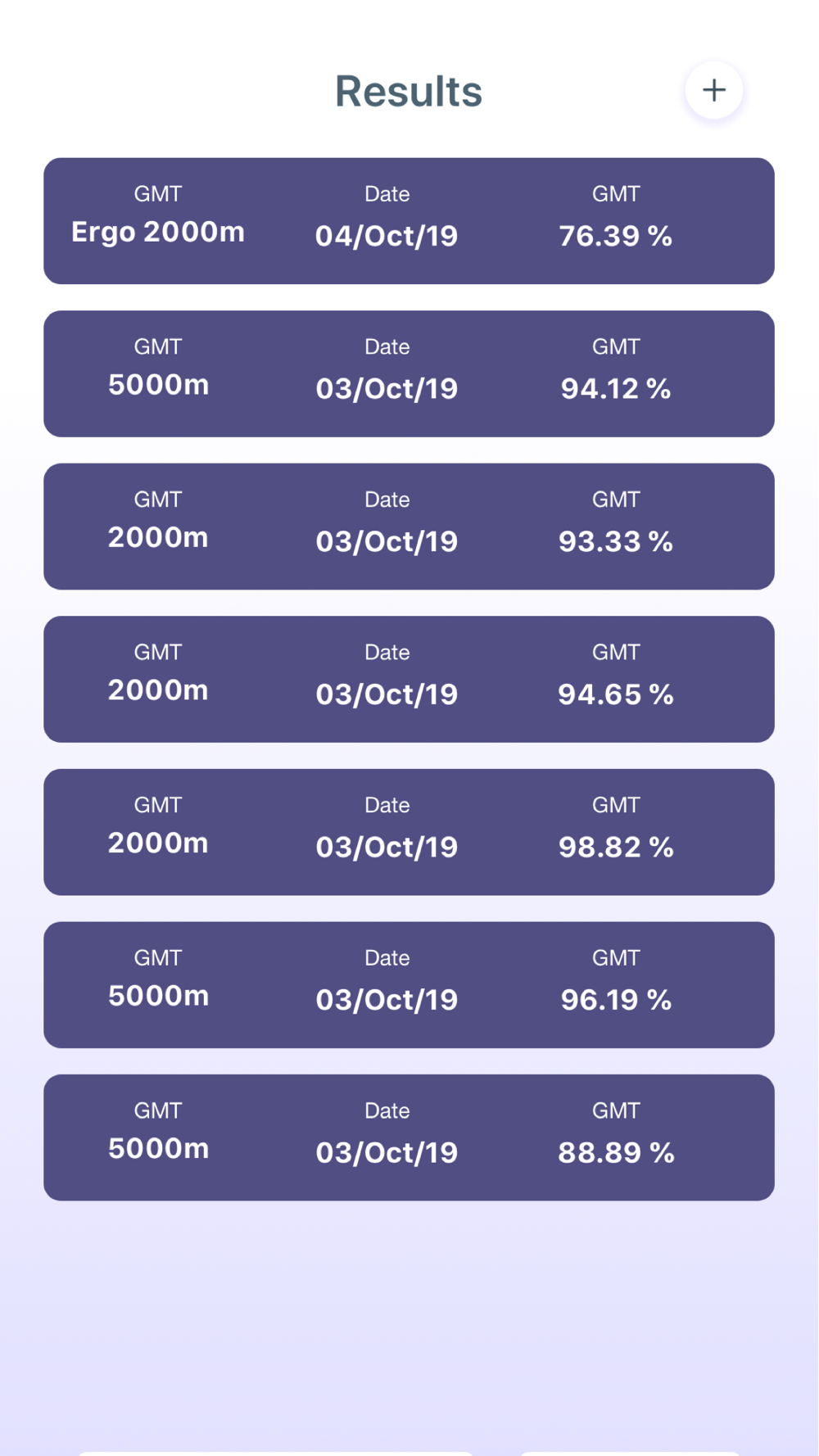
Task: Click the 98.82 % percentage text
Action: point(616,847)
